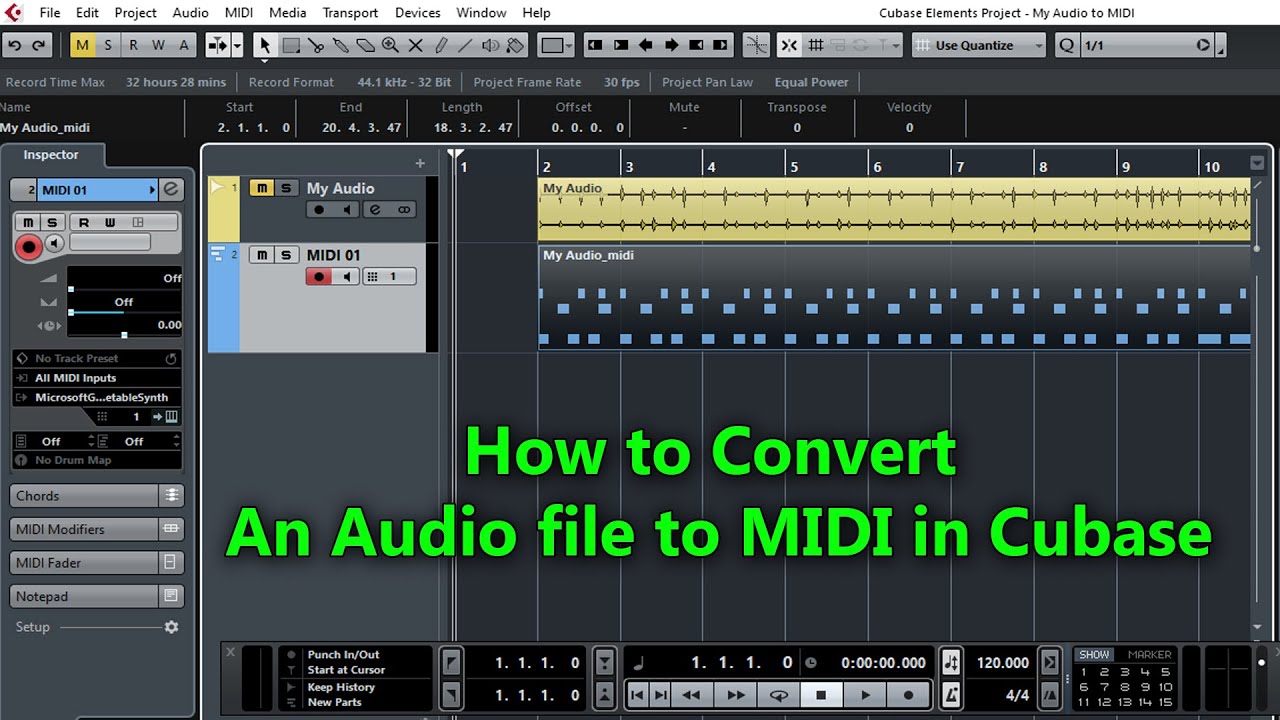
Task: Click the Redo arrow in the toolbar
Action: (39, 45)
